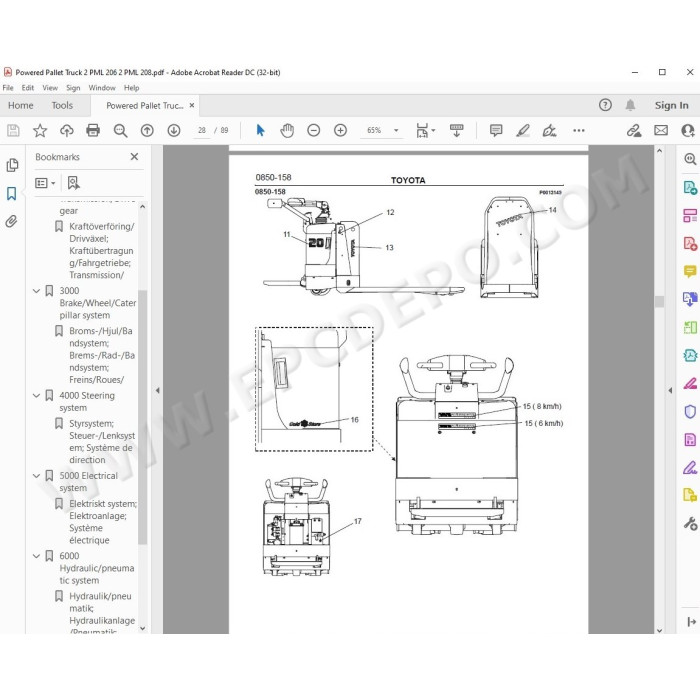The height and width of the screenshot is (700, 700).
Task: Open the Find text tool
Action: click(x=120, y=130)
